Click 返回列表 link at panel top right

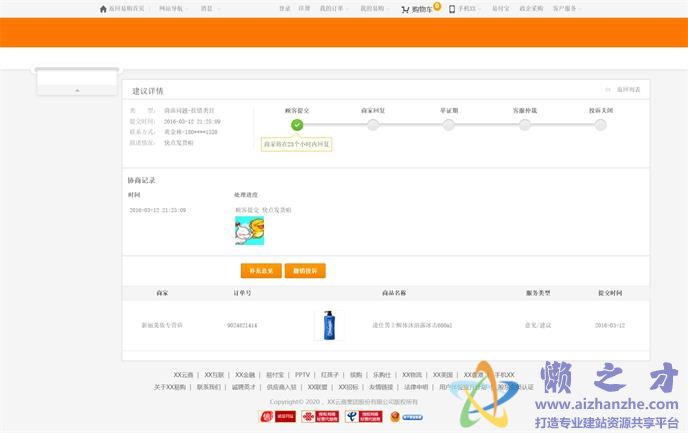tap(627, 90)
